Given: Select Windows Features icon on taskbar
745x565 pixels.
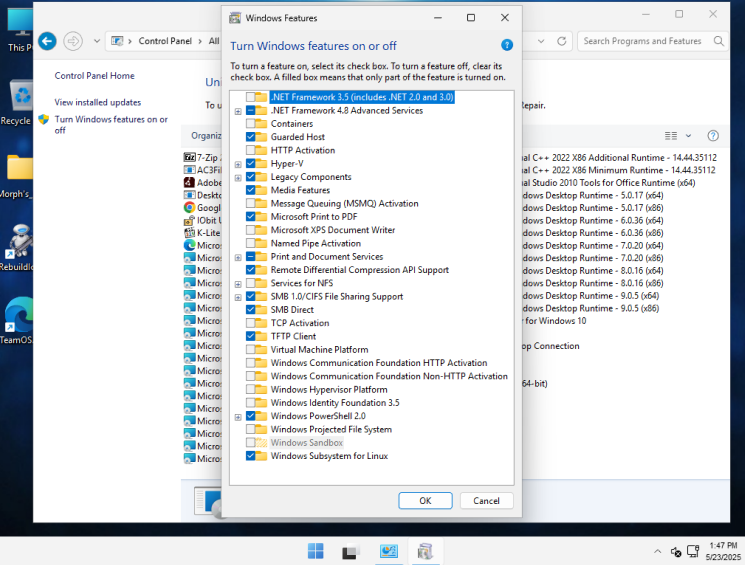Looking at the screenshot, I should coord(425,551).
